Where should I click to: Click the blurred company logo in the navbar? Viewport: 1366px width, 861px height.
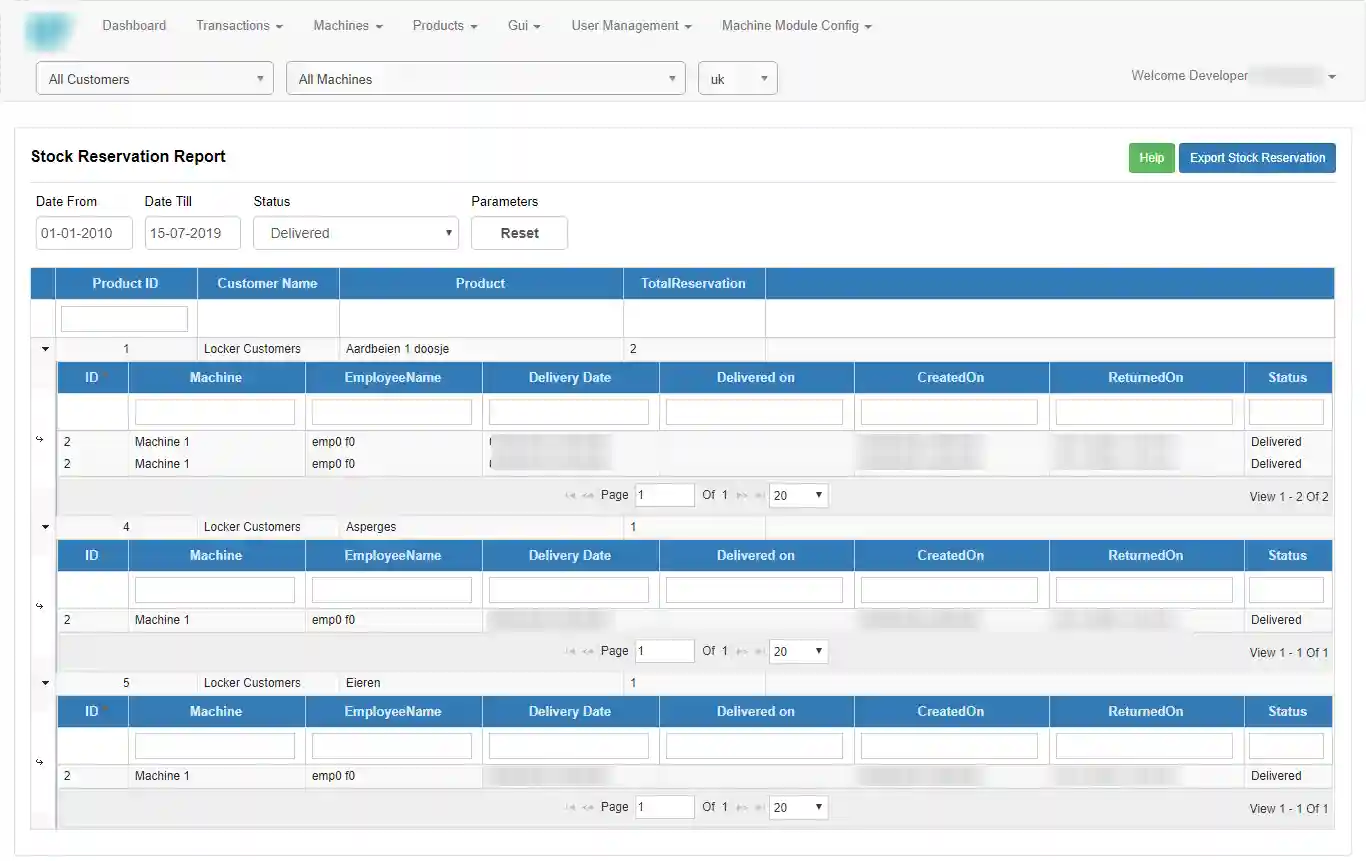click(x=49, y=32)
